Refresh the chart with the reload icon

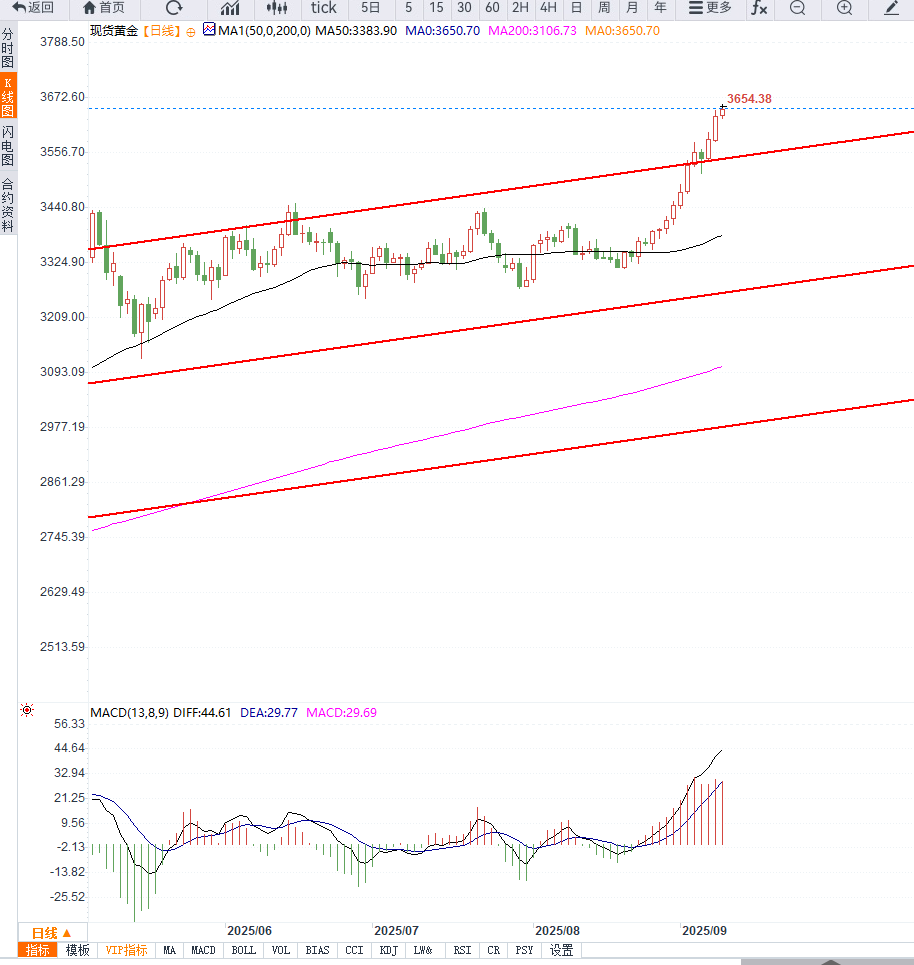[174, 8]
